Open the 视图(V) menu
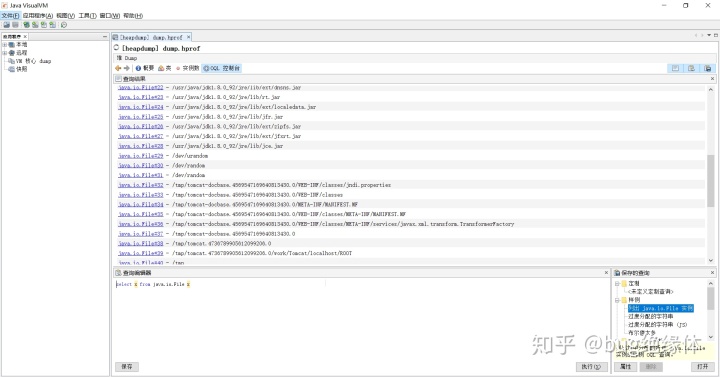Viewport: 720px width, 377px height. point(66,16)
